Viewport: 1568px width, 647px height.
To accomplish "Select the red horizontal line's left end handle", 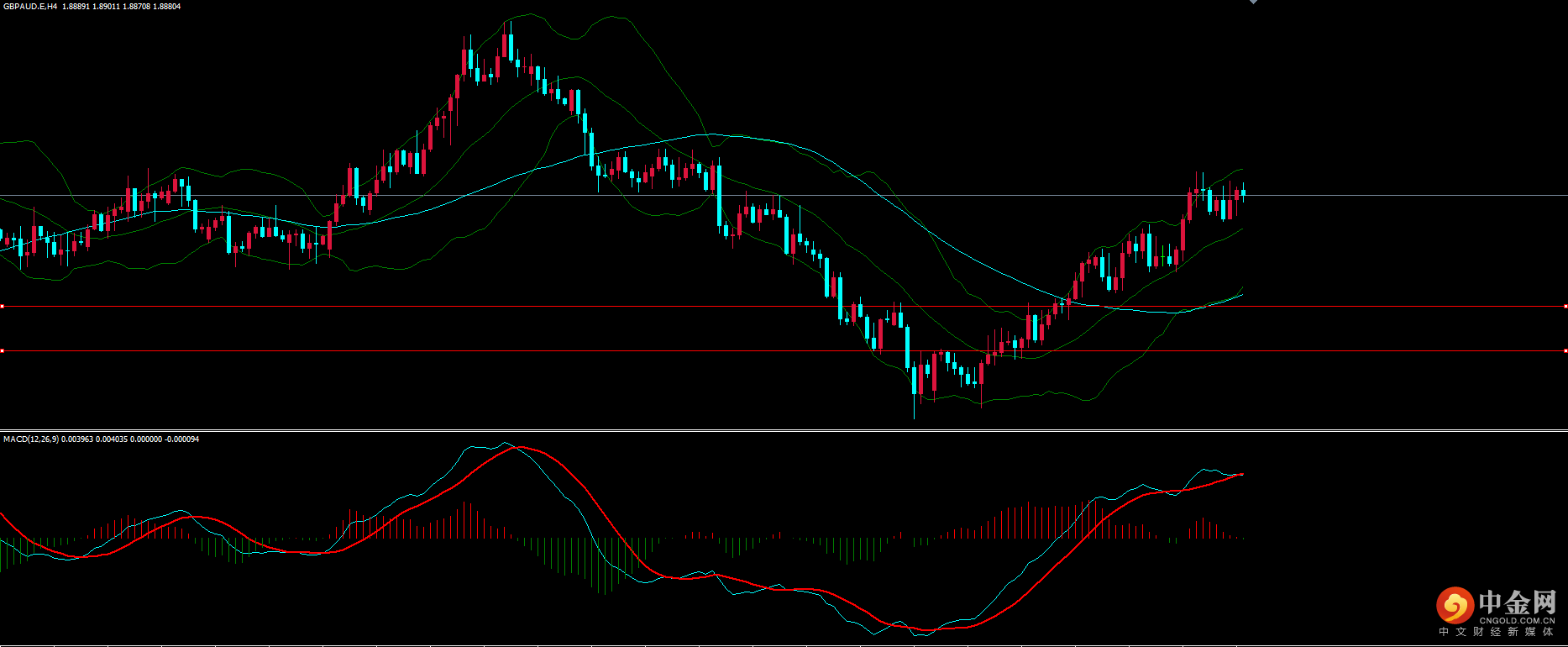I will tap(2, 307).
